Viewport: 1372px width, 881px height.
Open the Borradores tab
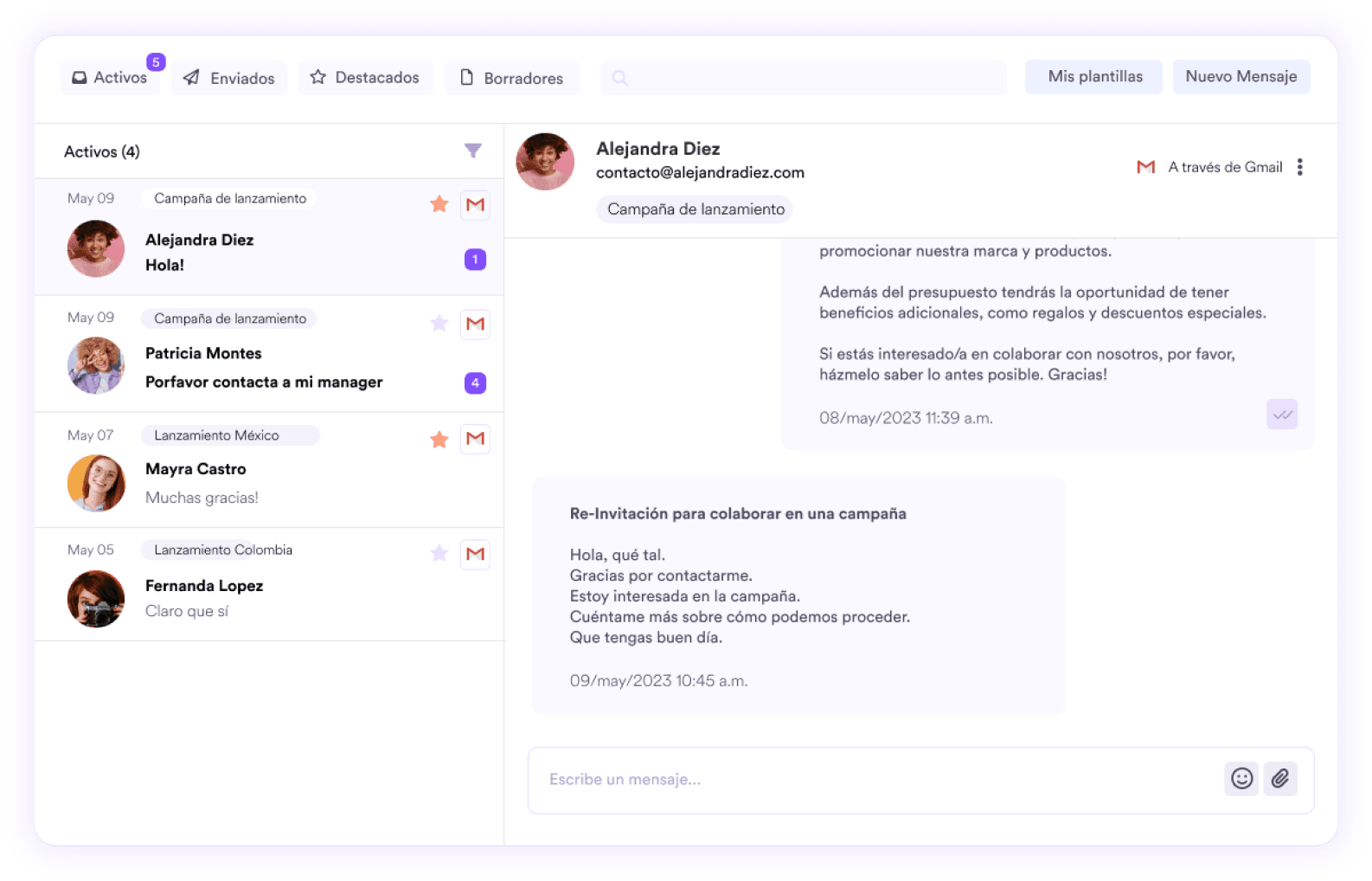511,78
